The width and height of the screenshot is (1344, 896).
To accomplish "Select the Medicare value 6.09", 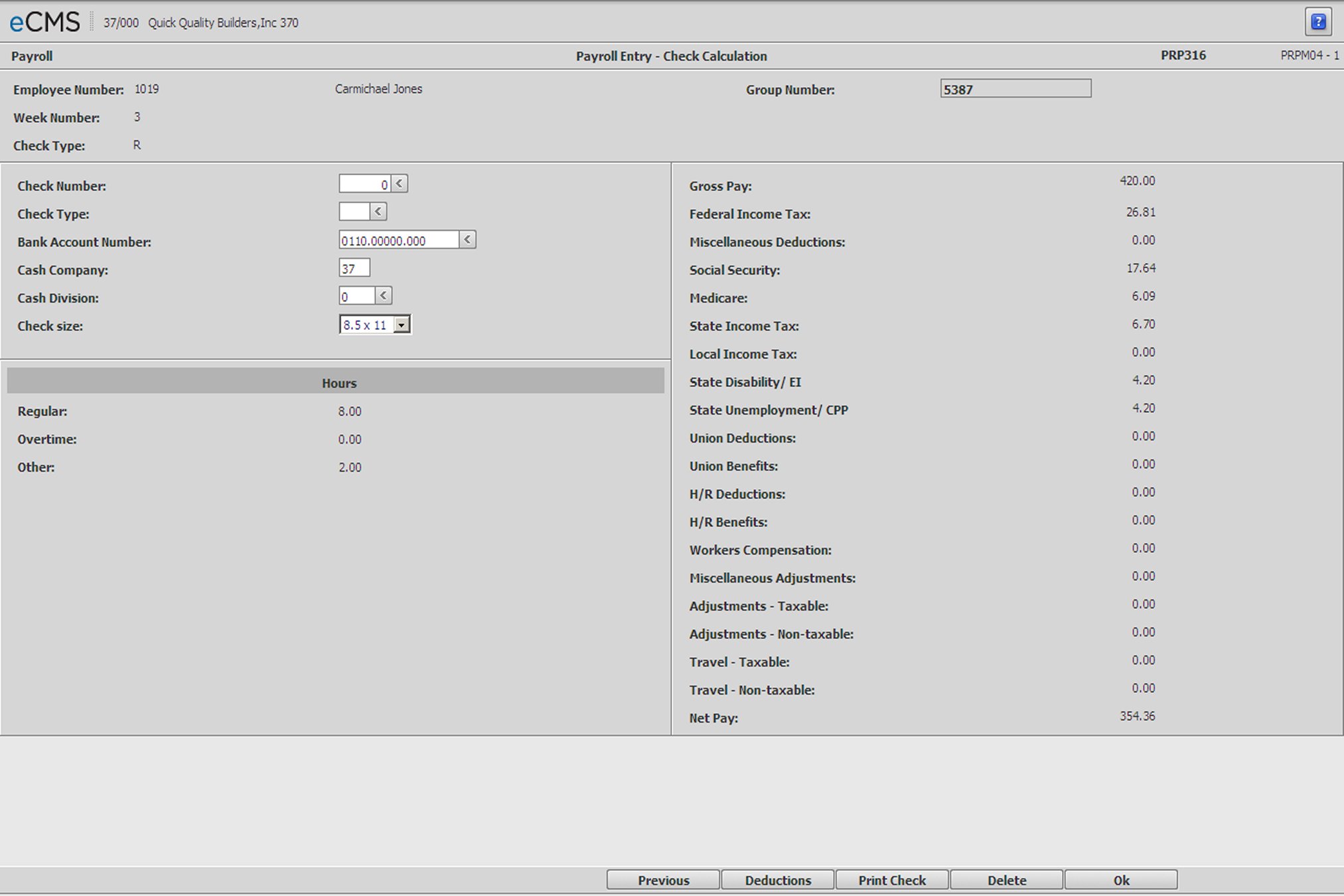I will pyautogui.click(x=1143, y=296).
